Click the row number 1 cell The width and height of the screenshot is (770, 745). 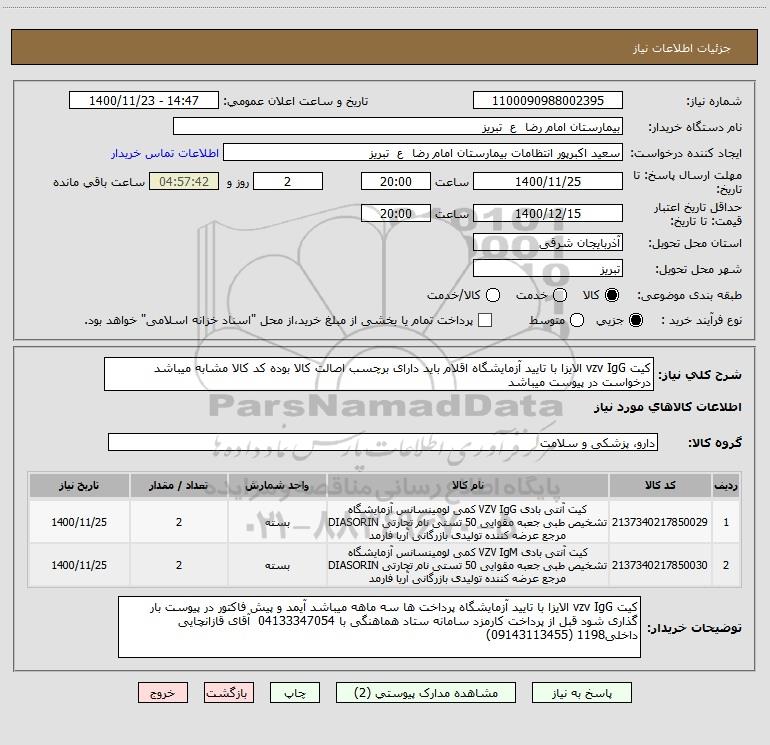[x=726, y=522]
